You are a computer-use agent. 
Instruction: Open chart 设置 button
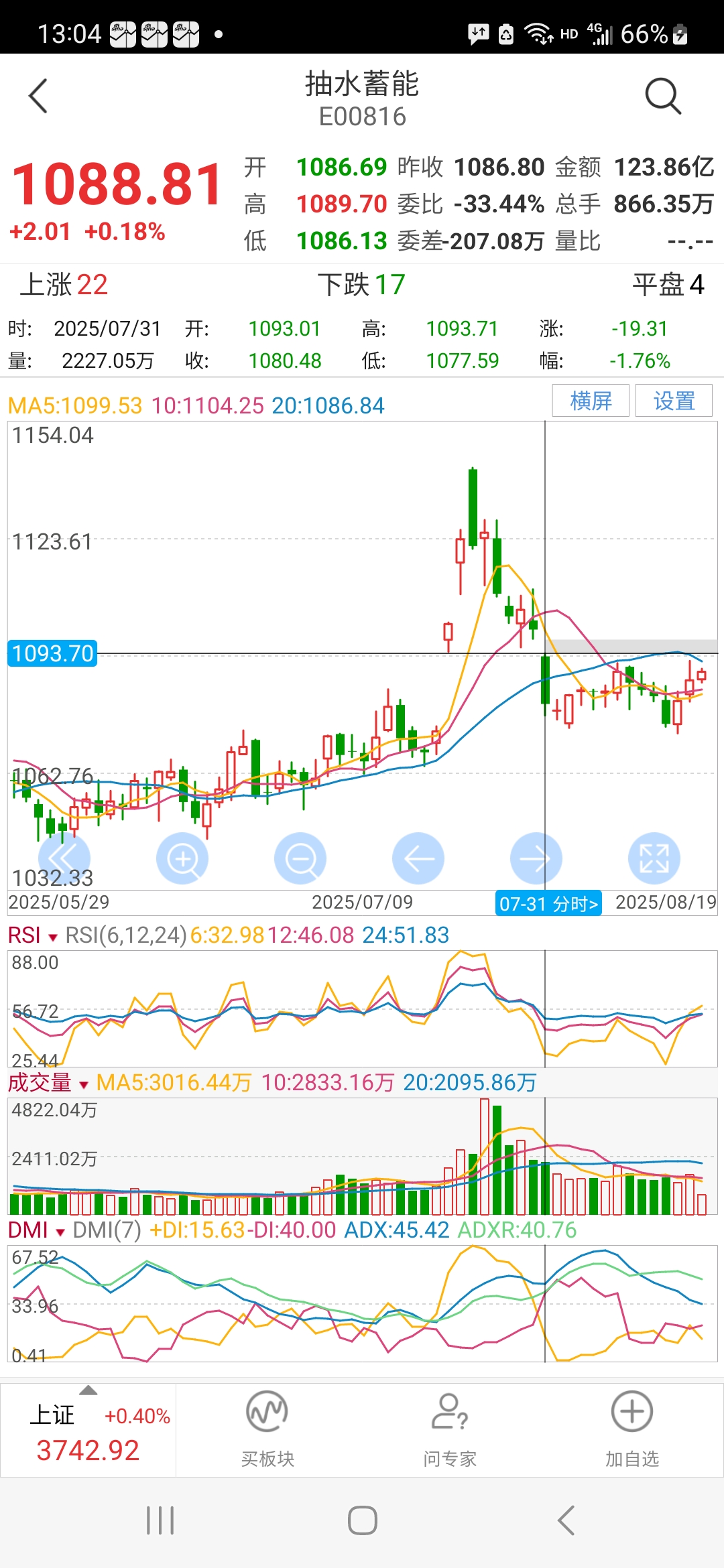[674, 401]
